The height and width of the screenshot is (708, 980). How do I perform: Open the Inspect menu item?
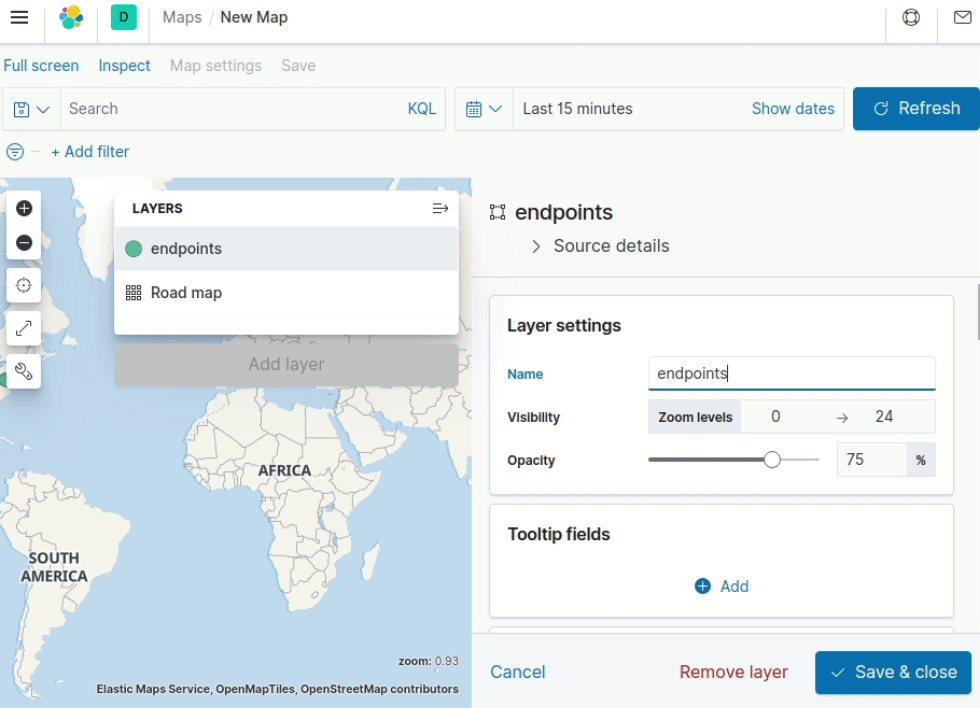(x=124, y=66)
